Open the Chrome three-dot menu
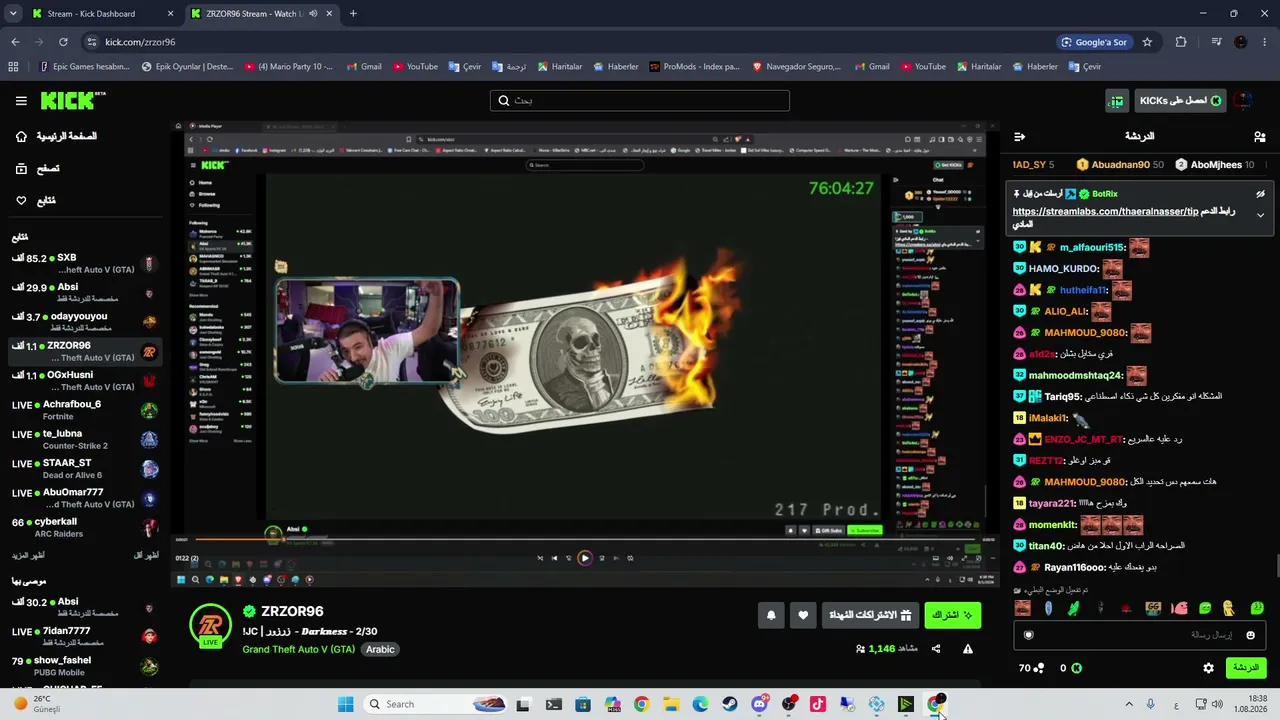This screenshot has height=720, width=1280. pos(1264,42)
